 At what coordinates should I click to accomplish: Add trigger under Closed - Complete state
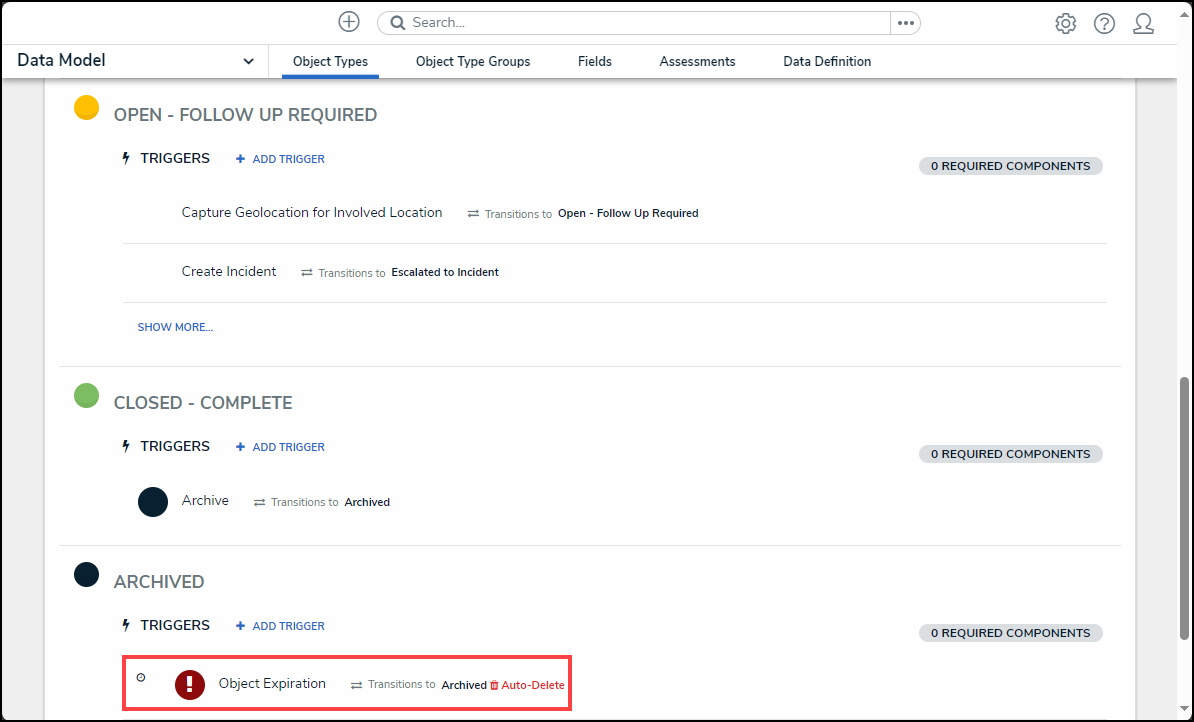pyautogui.click(x=280, y=447)
